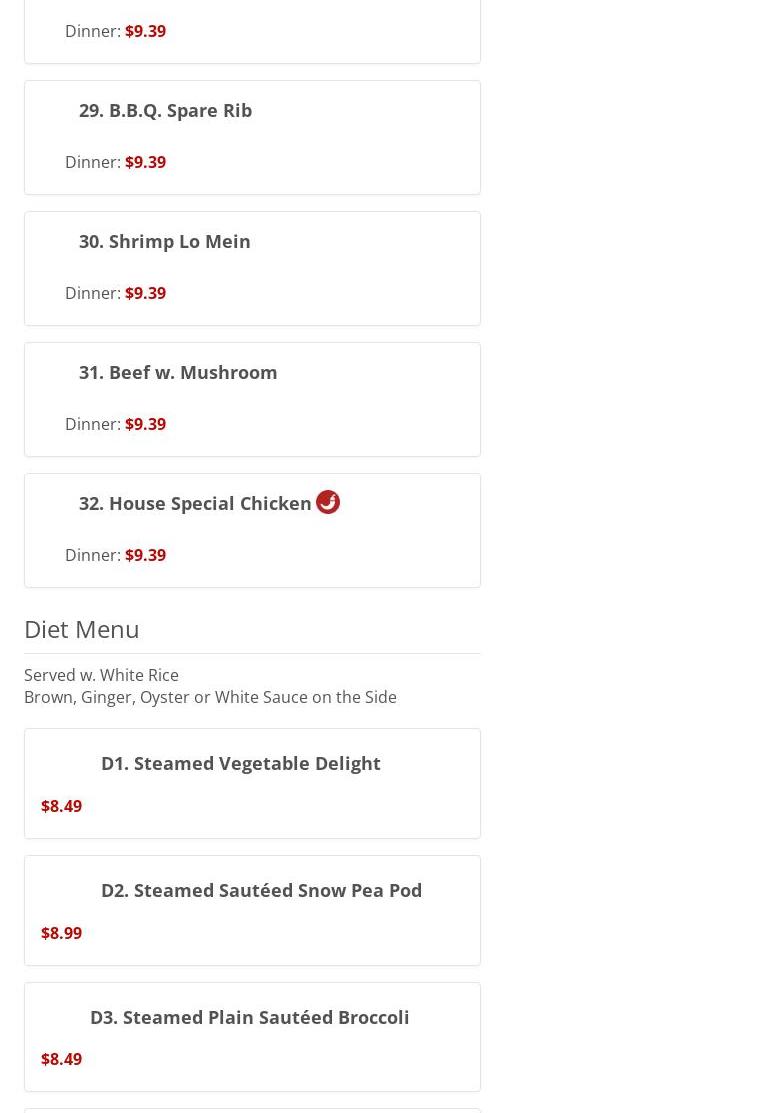Click the $9.39 price under Shrimp Lo Mein
This screenshot has width=770, height=1113.
pos(145,293)
